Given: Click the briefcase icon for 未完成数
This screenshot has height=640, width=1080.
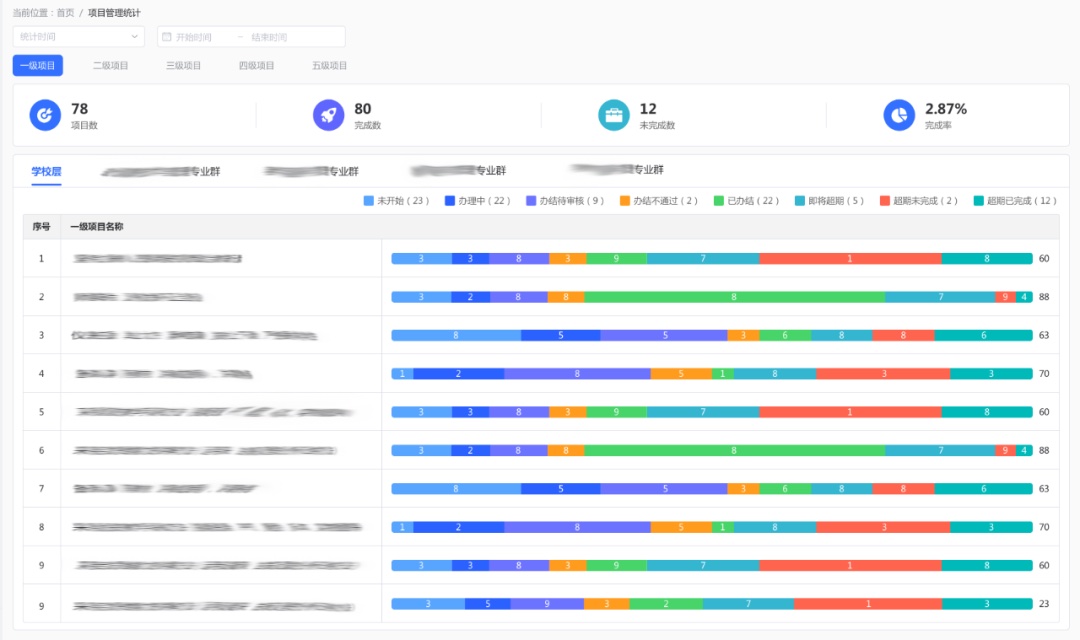Looking at the screenshot, I should pyautogui.click(x=614, y=115).
